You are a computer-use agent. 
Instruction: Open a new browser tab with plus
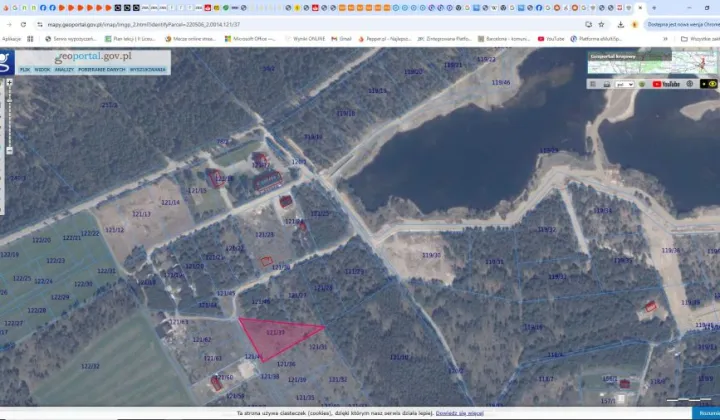[654, 8]
